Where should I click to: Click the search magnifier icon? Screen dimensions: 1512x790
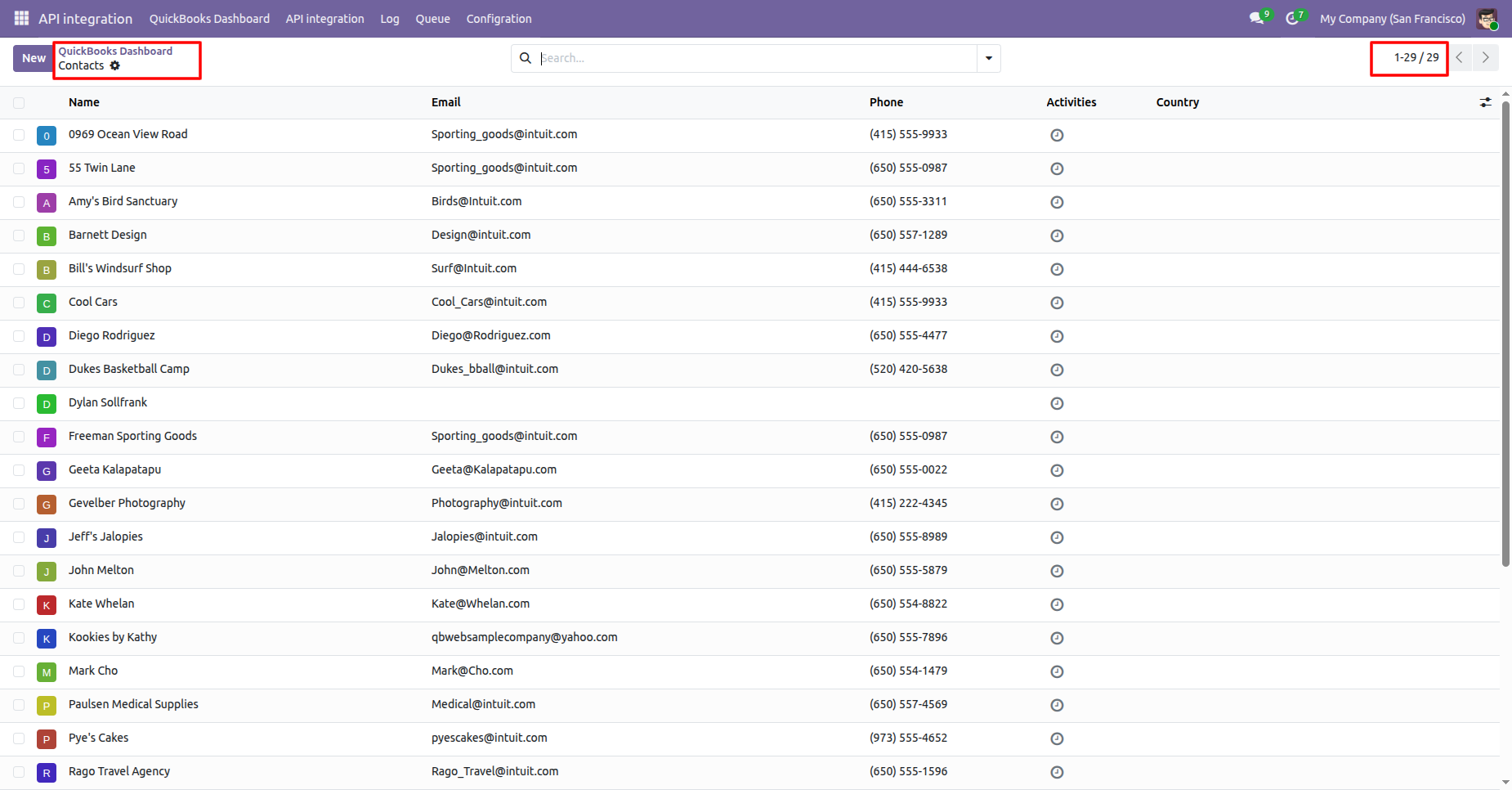(526, 58)
